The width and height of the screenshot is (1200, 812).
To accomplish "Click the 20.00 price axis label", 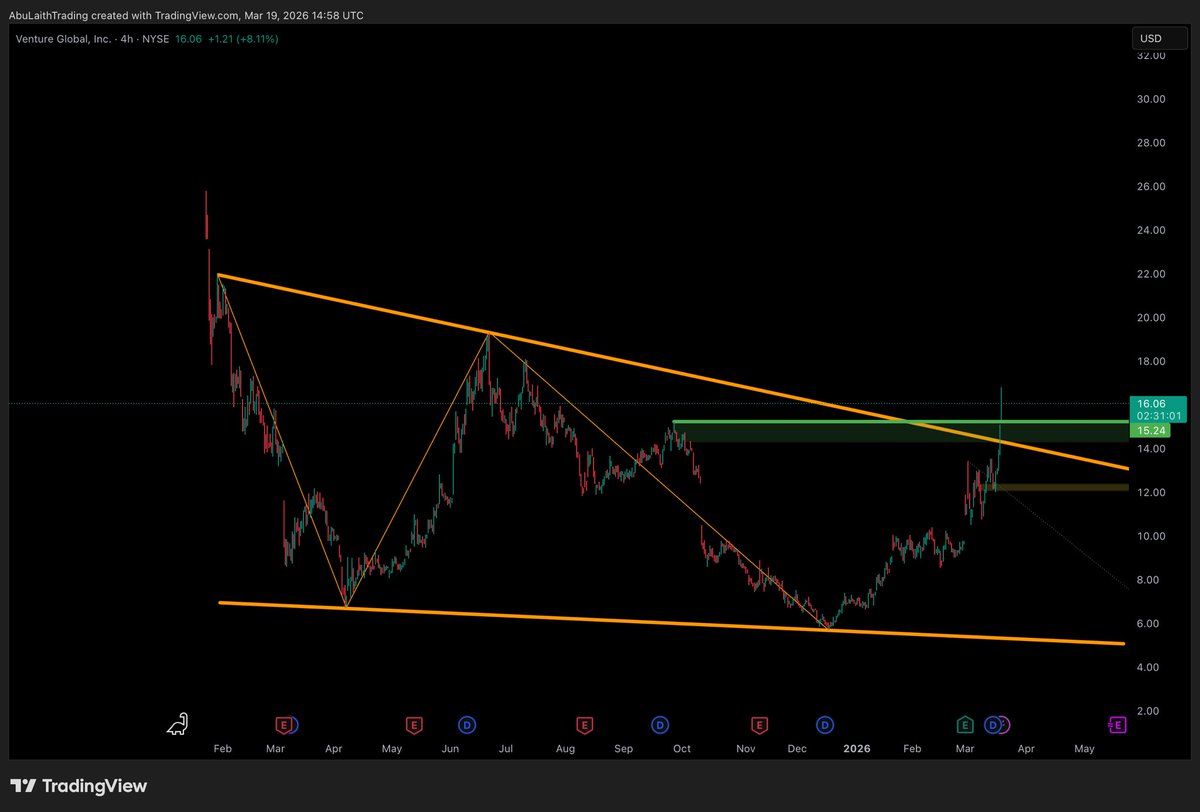I will pyautogui.click(x=1152, y=318).
